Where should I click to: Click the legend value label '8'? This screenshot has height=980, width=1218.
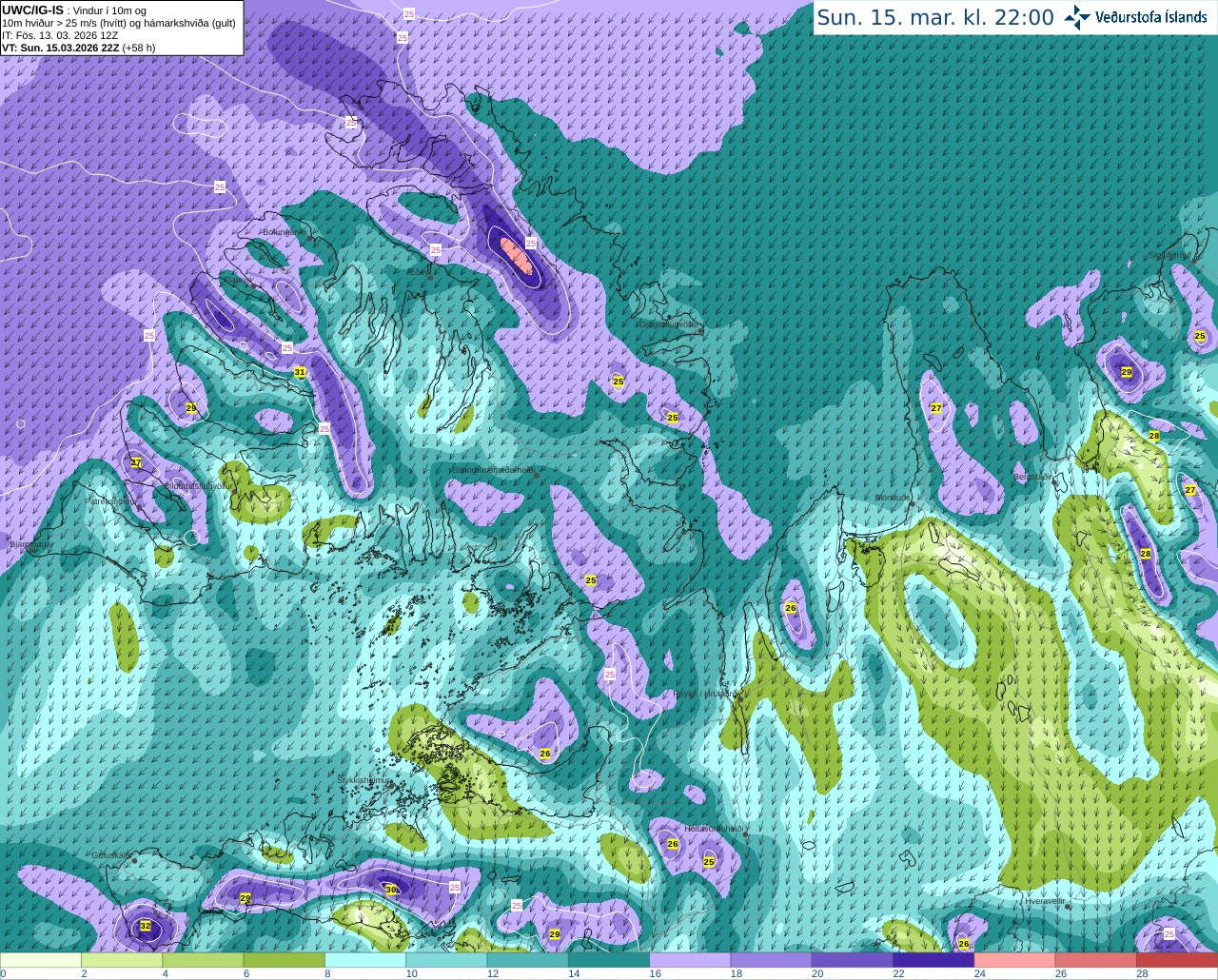coord(328,973)
